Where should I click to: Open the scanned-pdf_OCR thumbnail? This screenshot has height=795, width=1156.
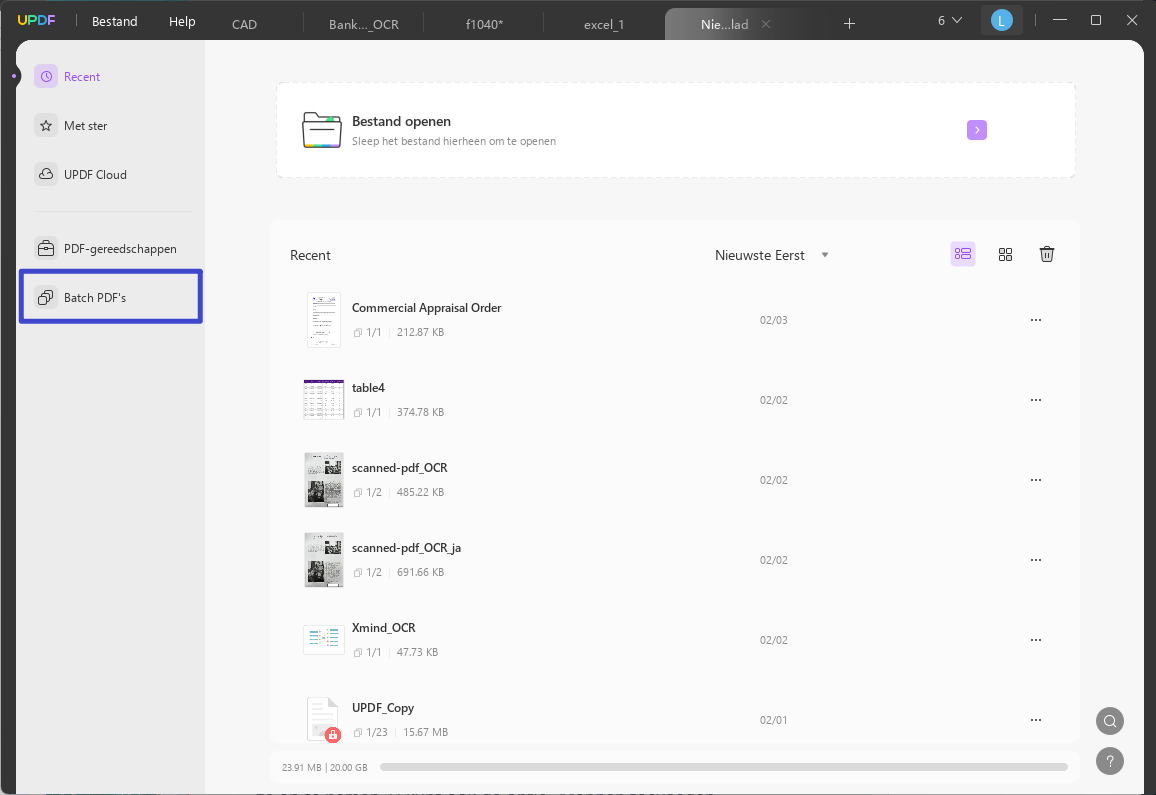324,480
